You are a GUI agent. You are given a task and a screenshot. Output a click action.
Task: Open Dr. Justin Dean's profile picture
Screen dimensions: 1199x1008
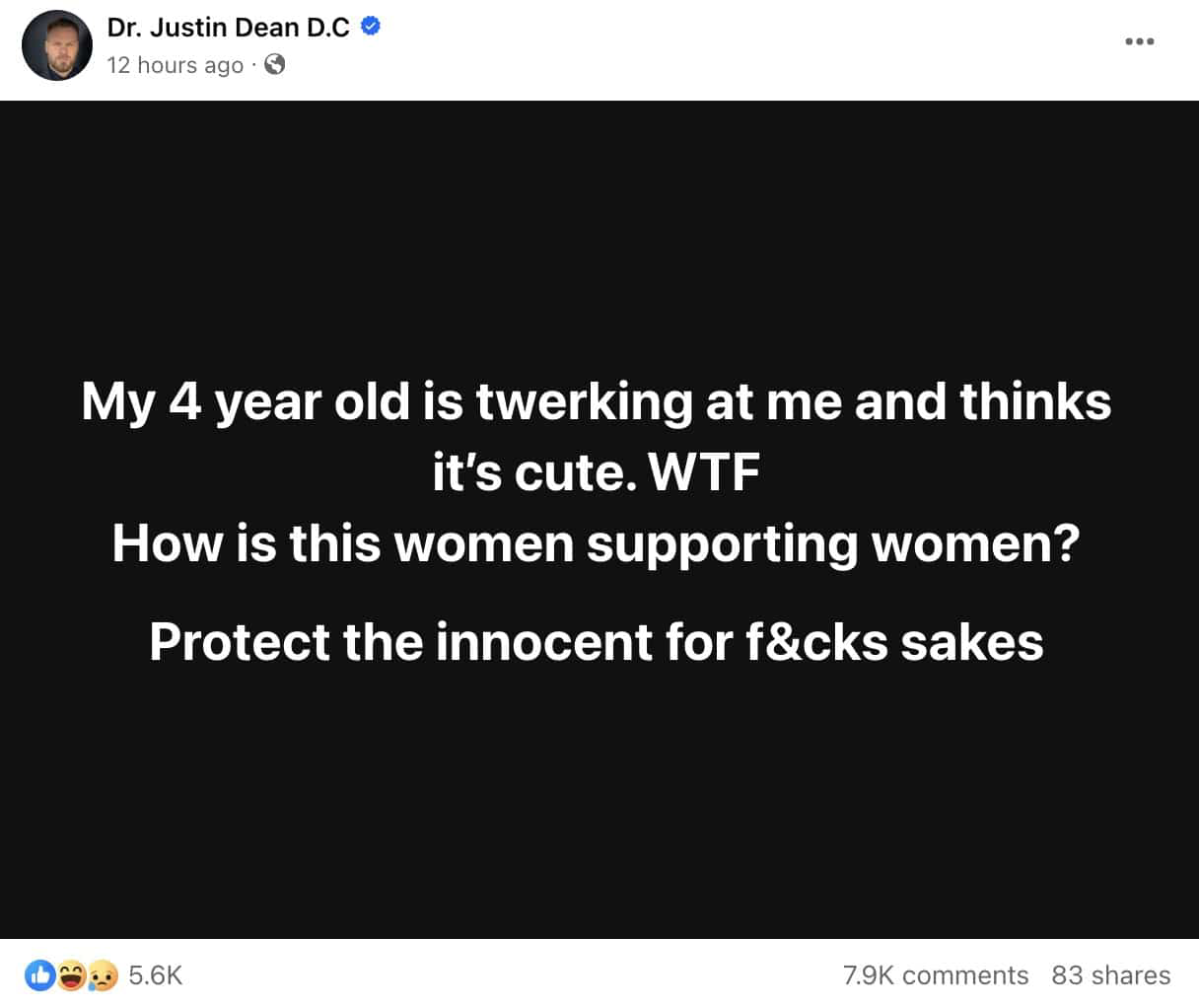(x=57, y=46)
